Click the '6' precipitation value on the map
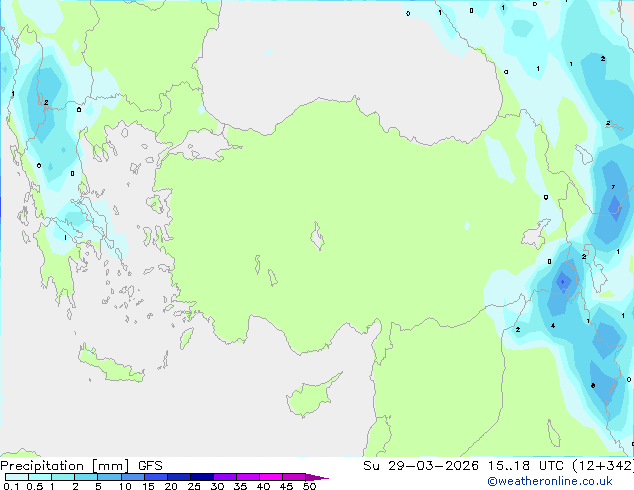 (x=593, y=385)
